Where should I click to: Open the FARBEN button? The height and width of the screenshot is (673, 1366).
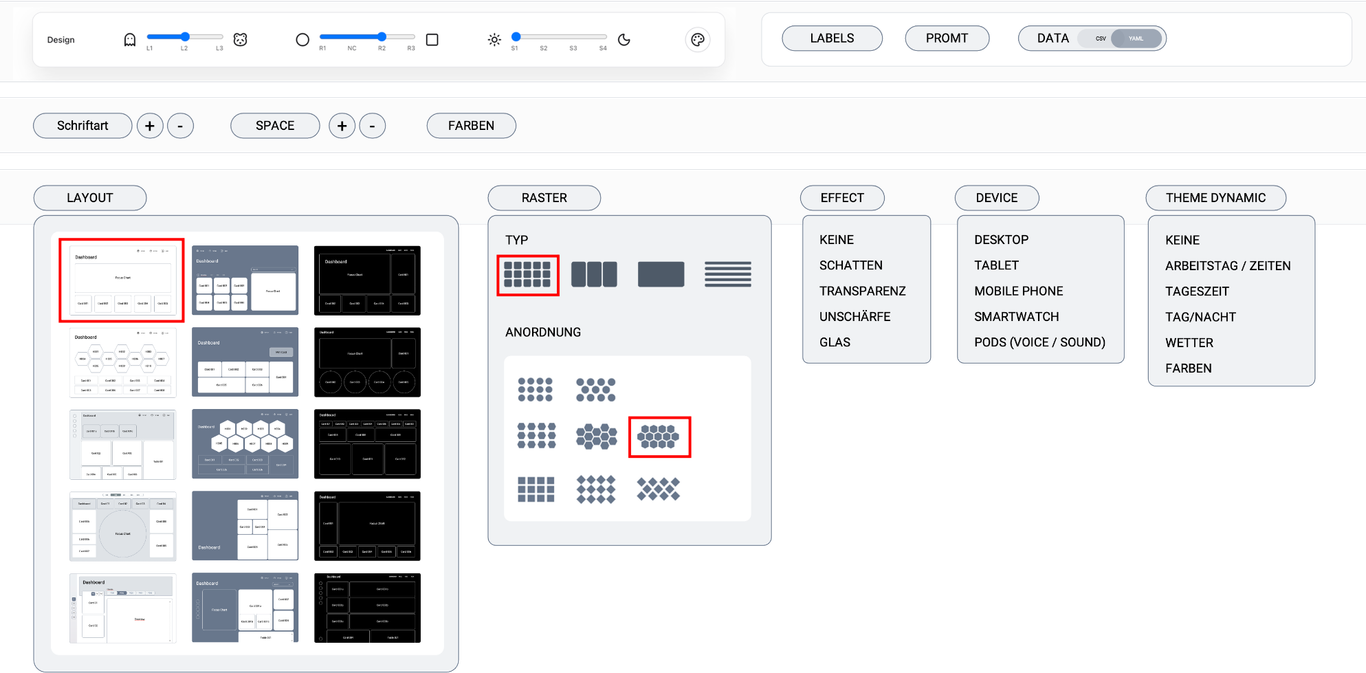tap(471, 126)
